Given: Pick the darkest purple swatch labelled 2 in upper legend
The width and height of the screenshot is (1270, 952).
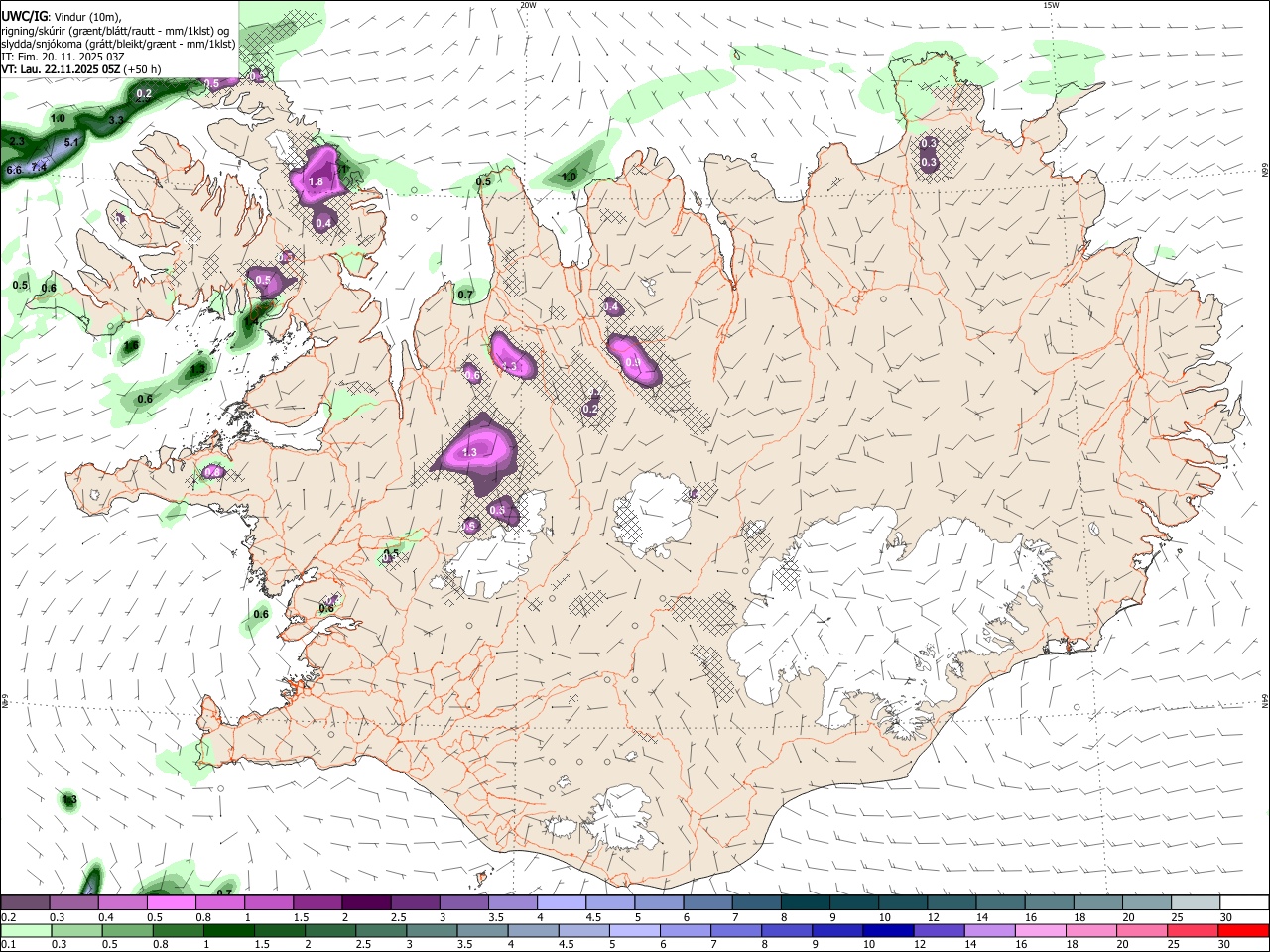Looking at the screenshot, I should [366, 902].
